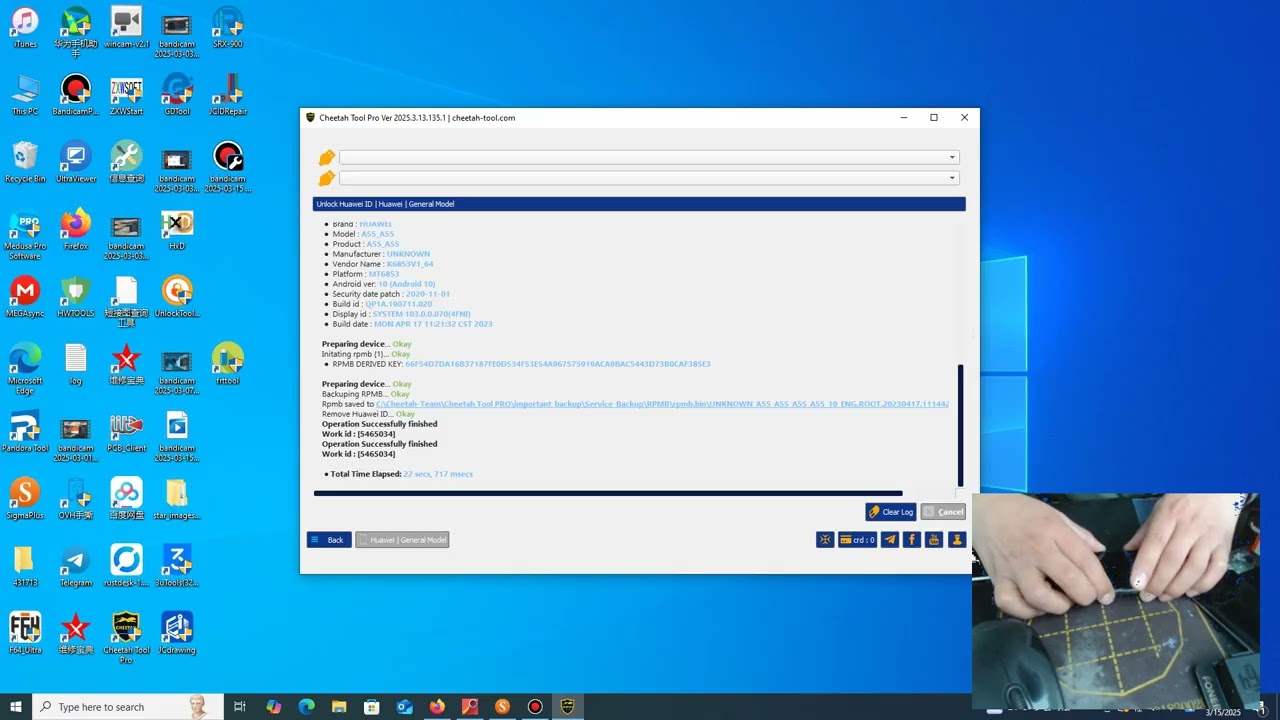Open the Telegram desktop shortcut
This screenshot has width=1280, height=720.
76,566
